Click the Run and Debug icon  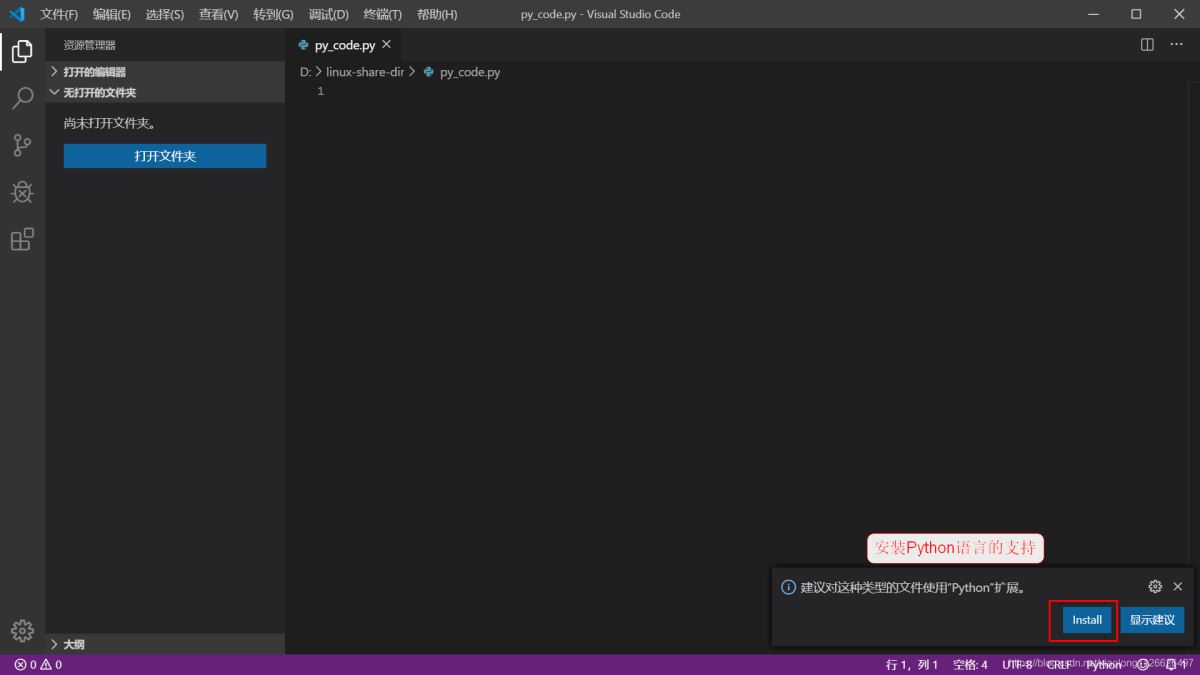click(x=21, y=192)
